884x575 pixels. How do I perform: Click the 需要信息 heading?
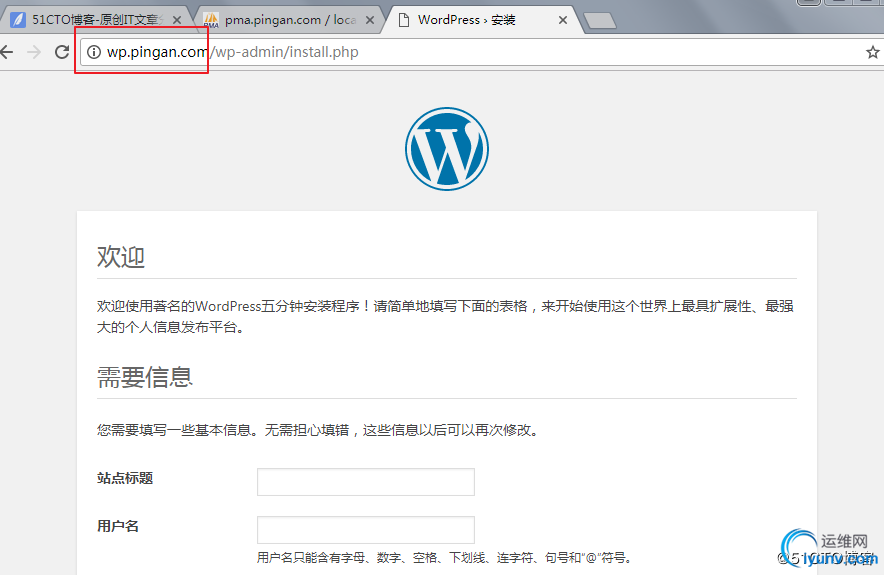tap(145, 377)
